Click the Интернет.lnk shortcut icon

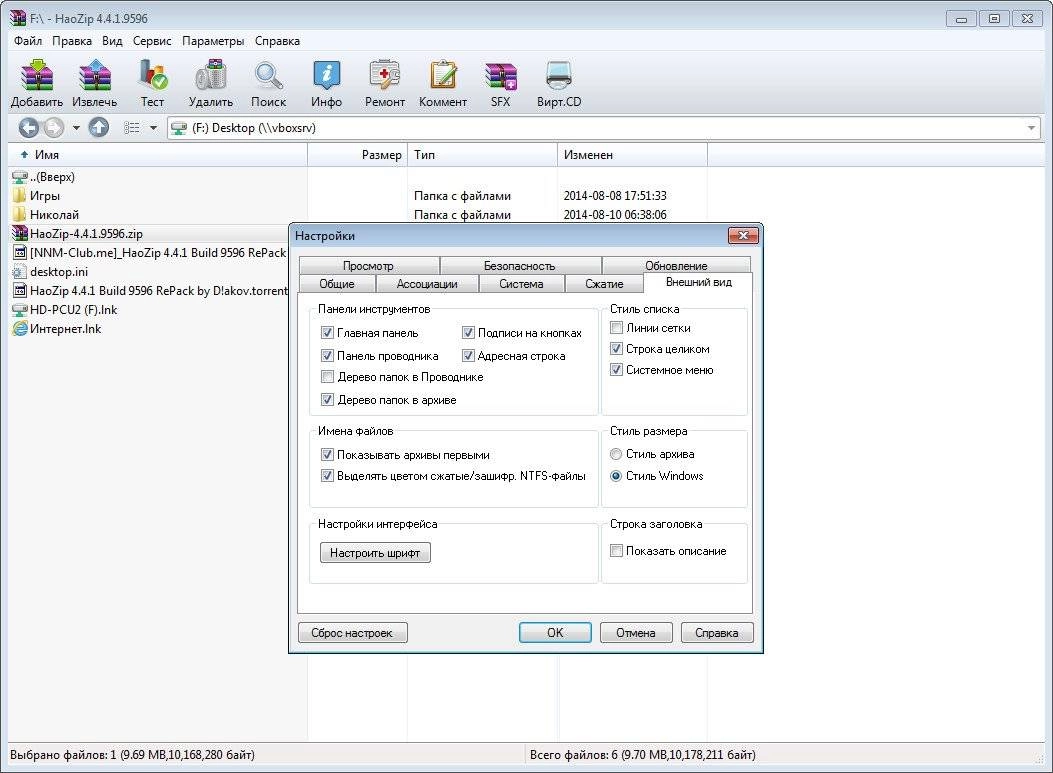tap(20, 328)
